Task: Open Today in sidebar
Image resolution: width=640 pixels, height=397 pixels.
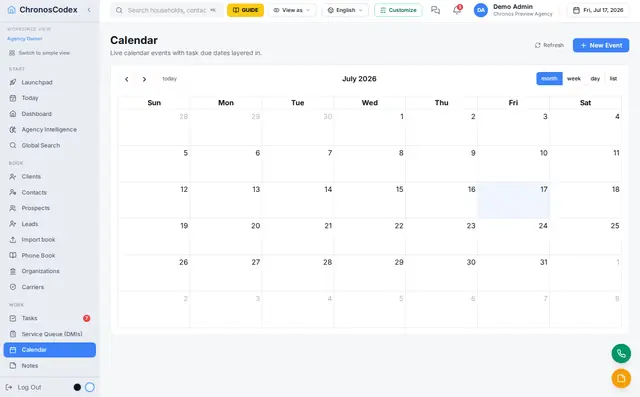Action: click(50, 98)
